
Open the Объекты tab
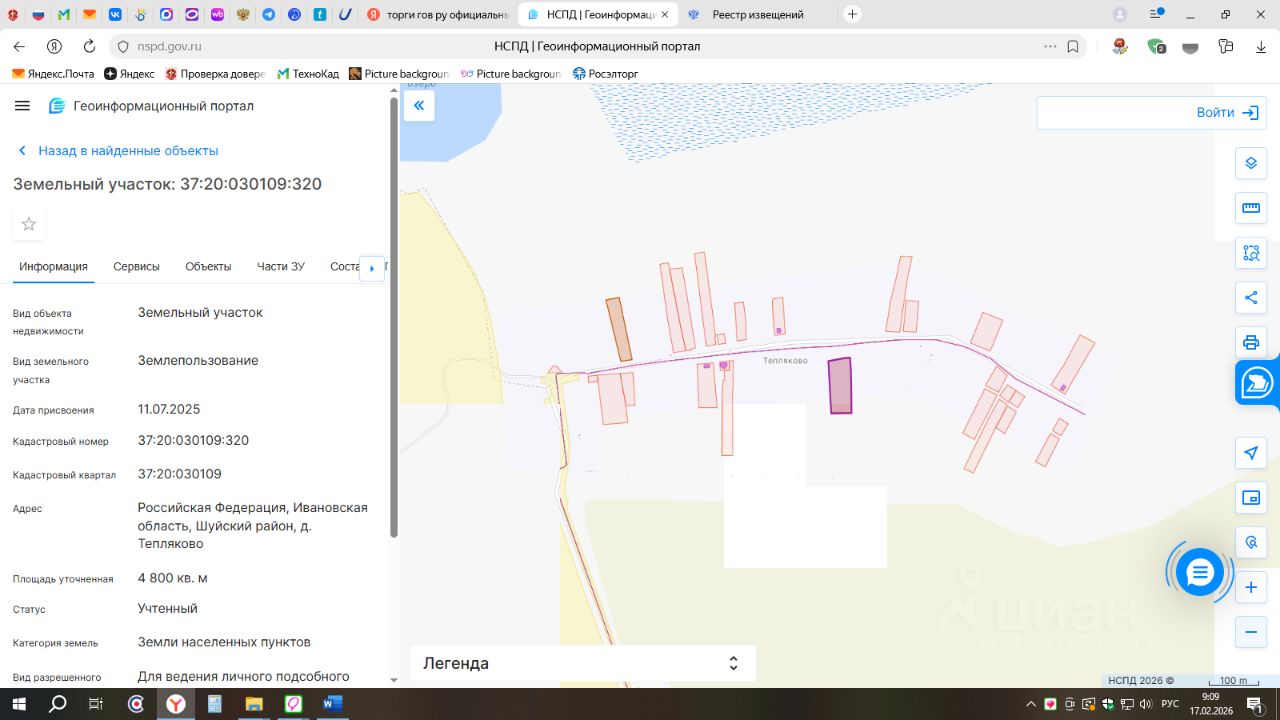point(208,266)
